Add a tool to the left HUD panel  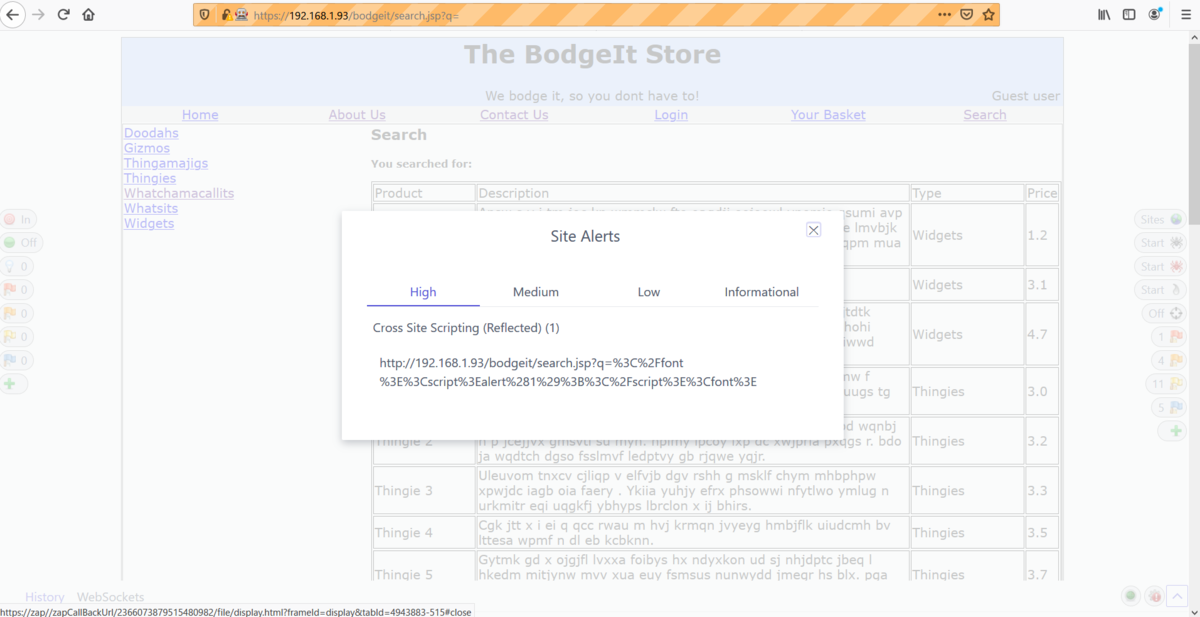click(12, 384)
